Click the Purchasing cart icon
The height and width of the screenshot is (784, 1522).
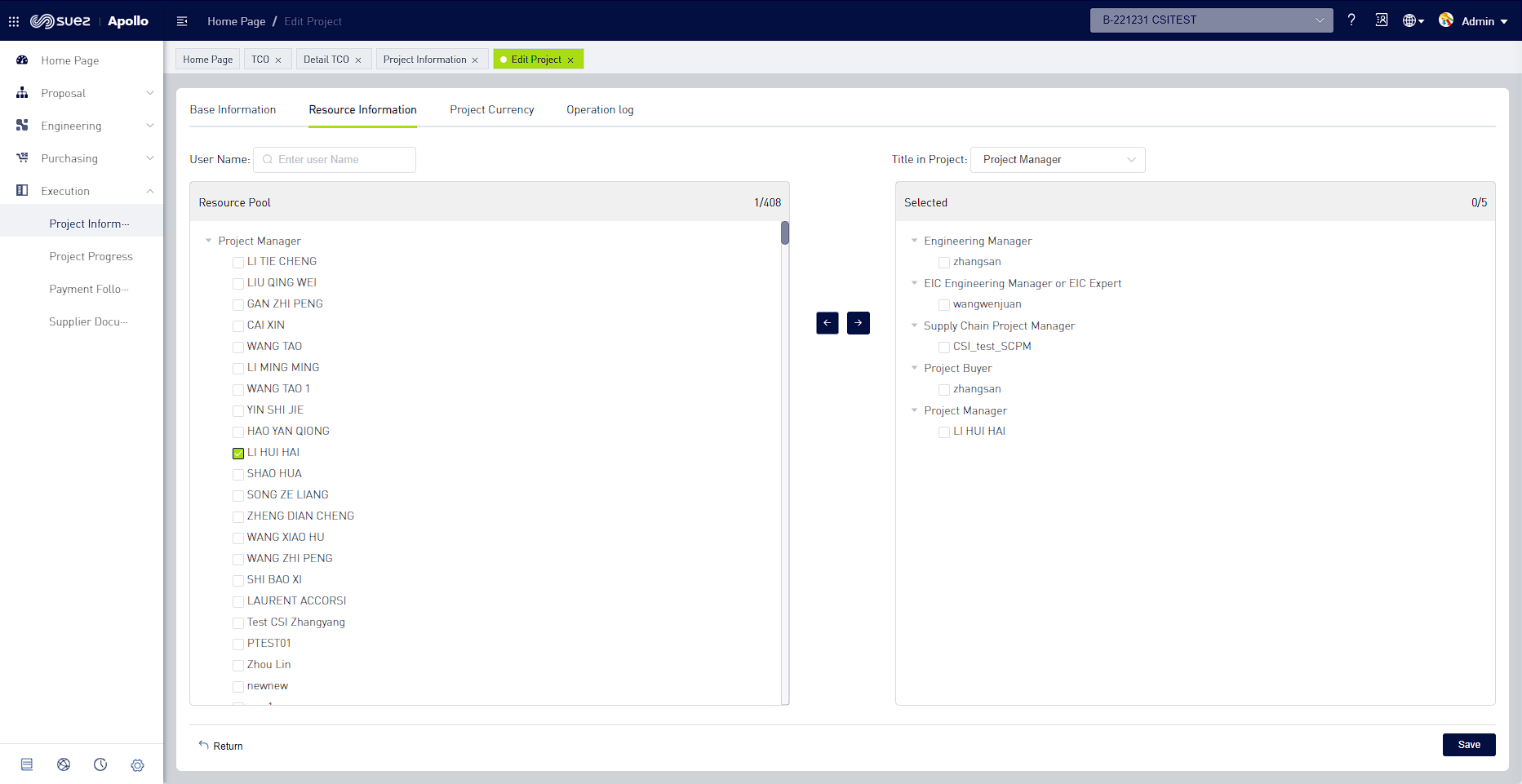pyautogui.click(x=22, y=158)
